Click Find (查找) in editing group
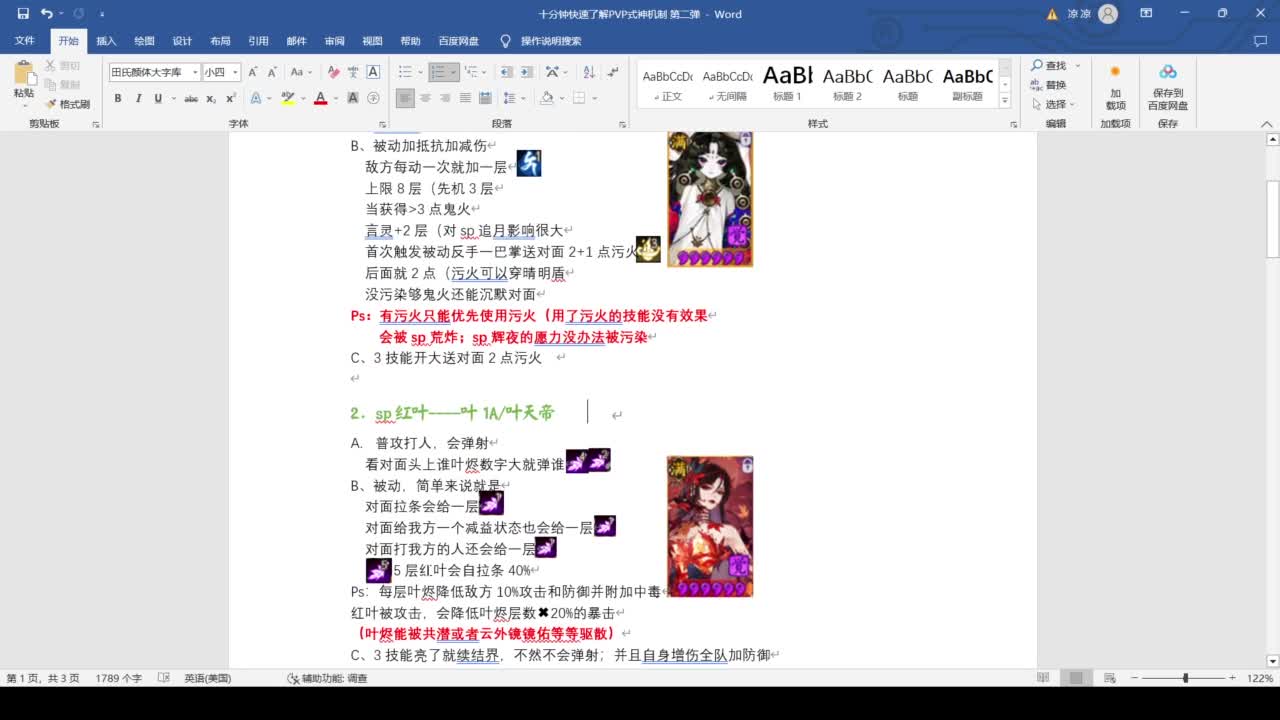The image size is (1280, 720). coord(1048,65)
